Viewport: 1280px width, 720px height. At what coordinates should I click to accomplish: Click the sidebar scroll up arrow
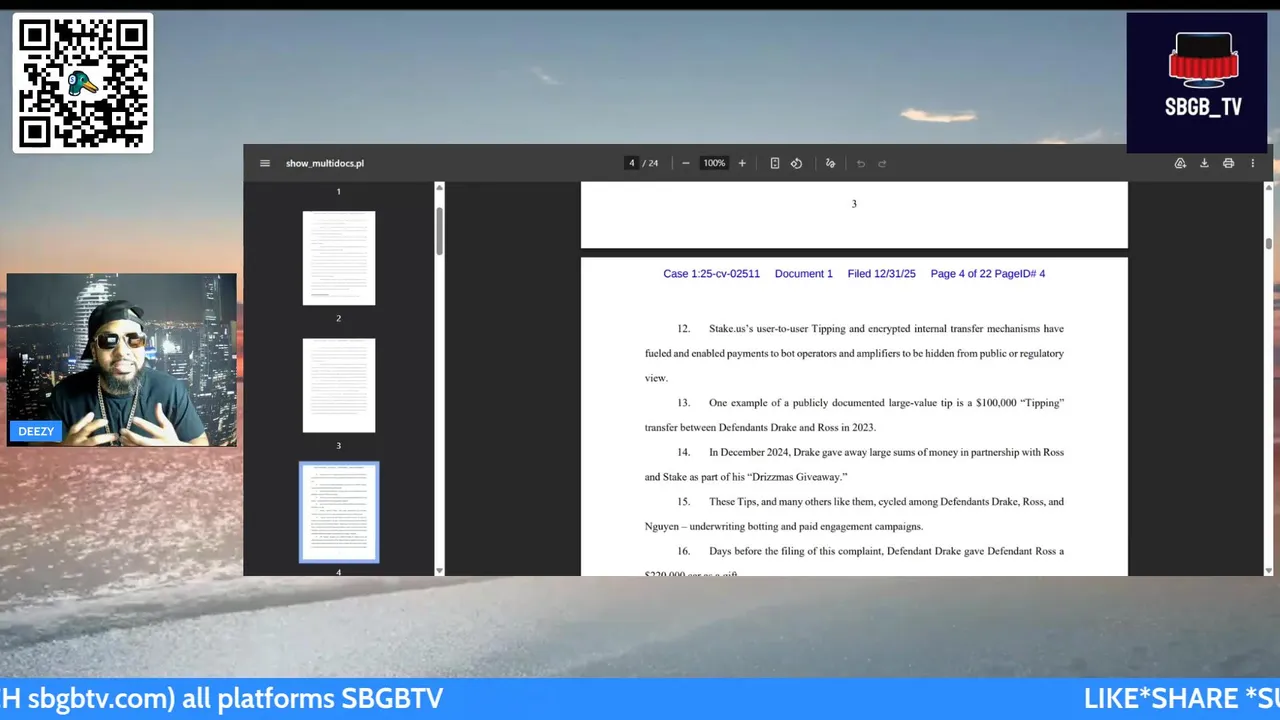[438, 187]
